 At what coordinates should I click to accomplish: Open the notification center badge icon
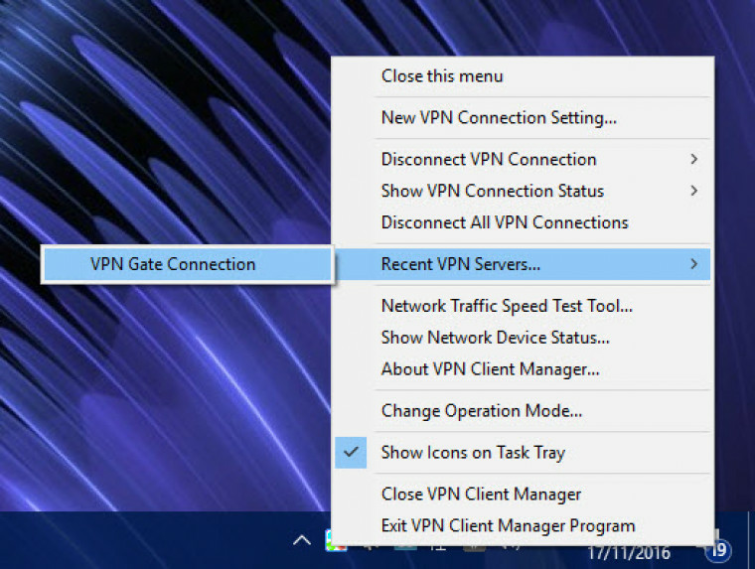click(x=718, y=549)
